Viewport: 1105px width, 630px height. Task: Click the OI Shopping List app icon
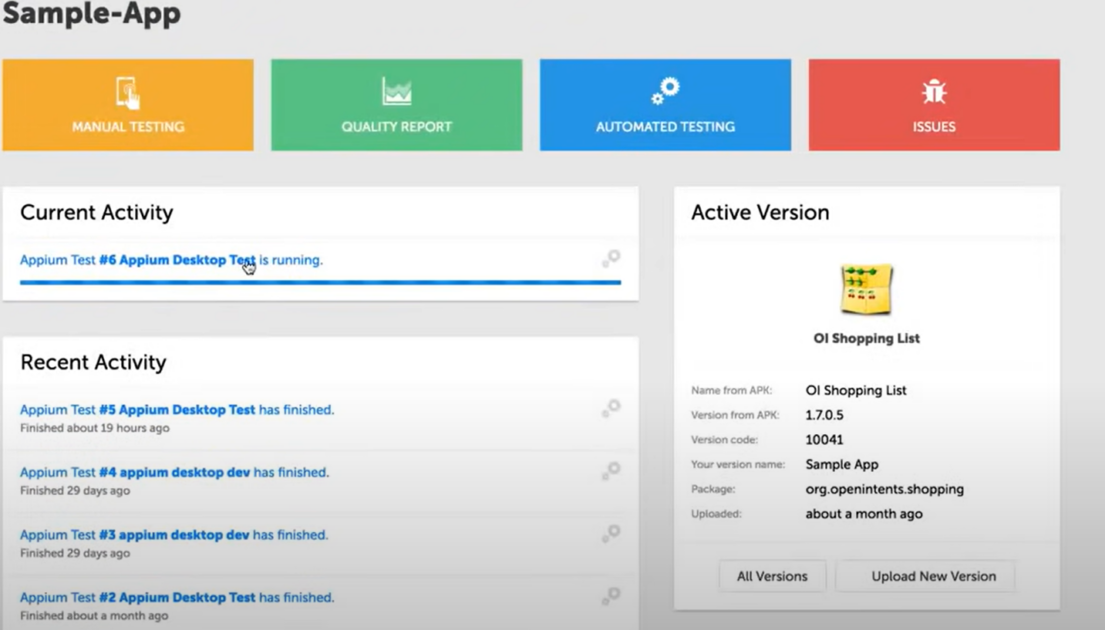click(x=866, y=290)
